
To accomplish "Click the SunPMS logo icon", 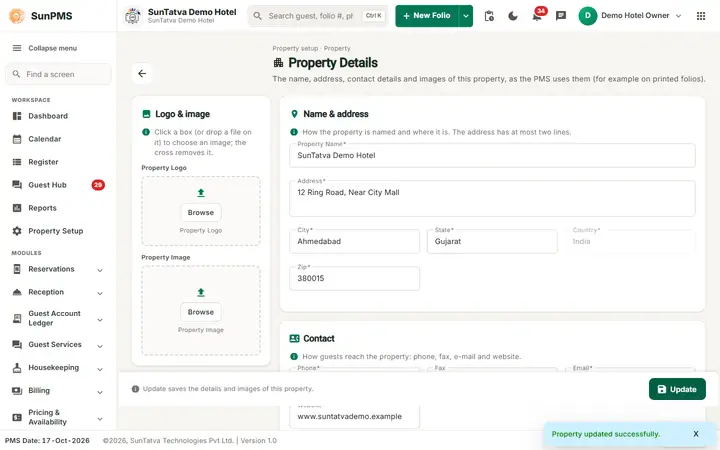I will [17, 16].
